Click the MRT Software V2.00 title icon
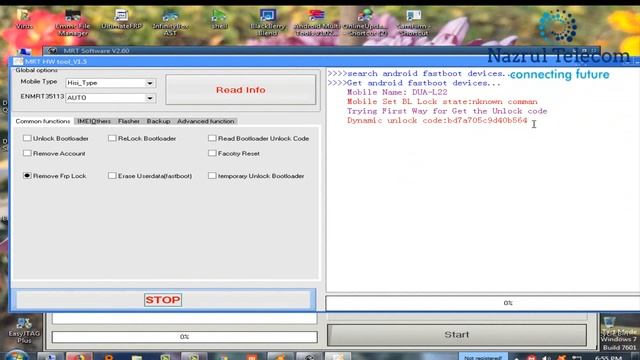The image size is (640, 360). pos(52,51)
